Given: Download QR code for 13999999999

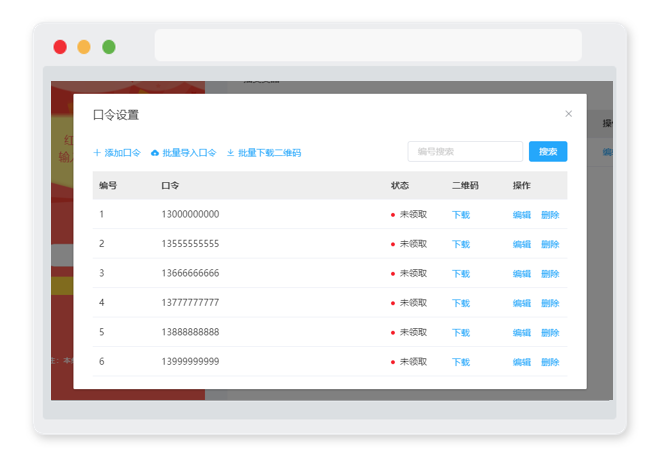Looking at the screenshot, I should pos(461,362).
